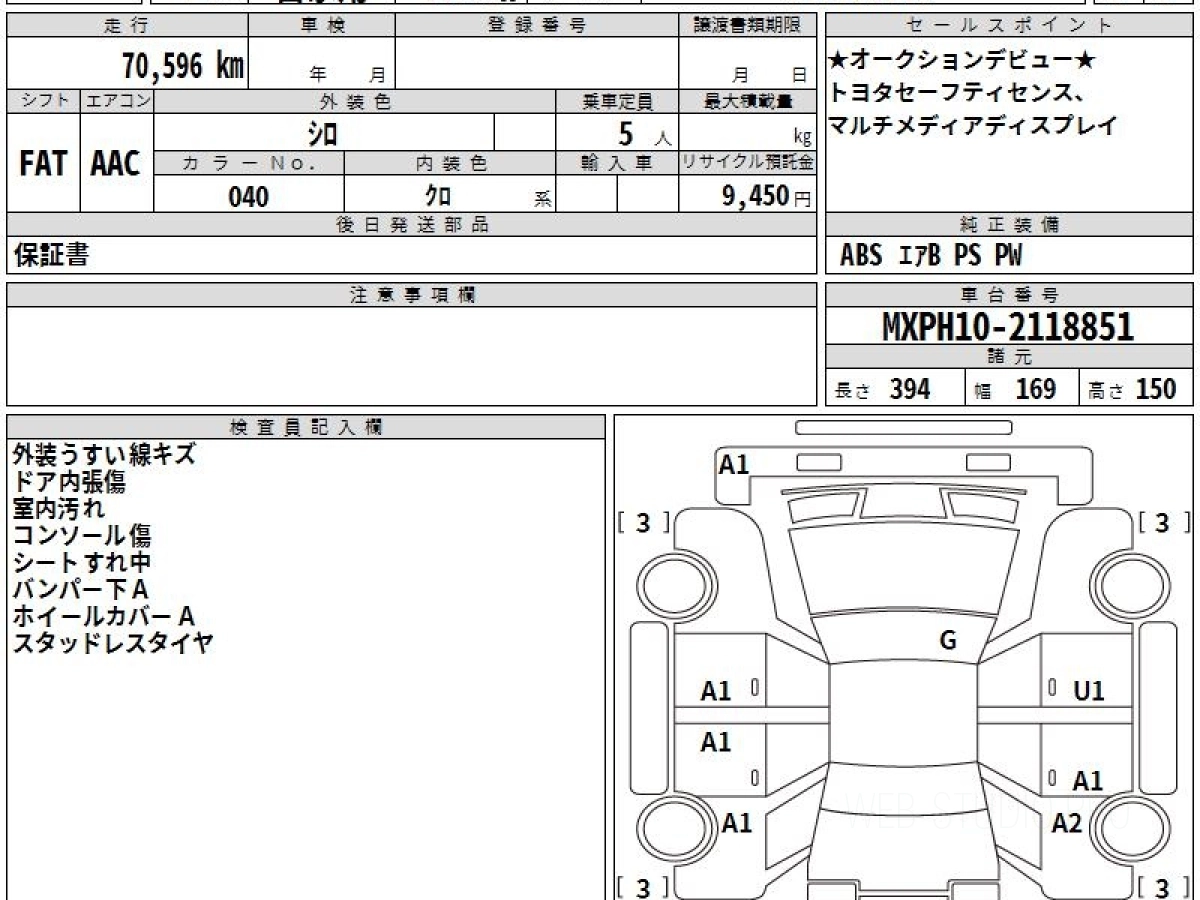The width and height of the screenshot is (1200, 900).
Task: Select the top-left [3] tire rating
Action: 643,523
